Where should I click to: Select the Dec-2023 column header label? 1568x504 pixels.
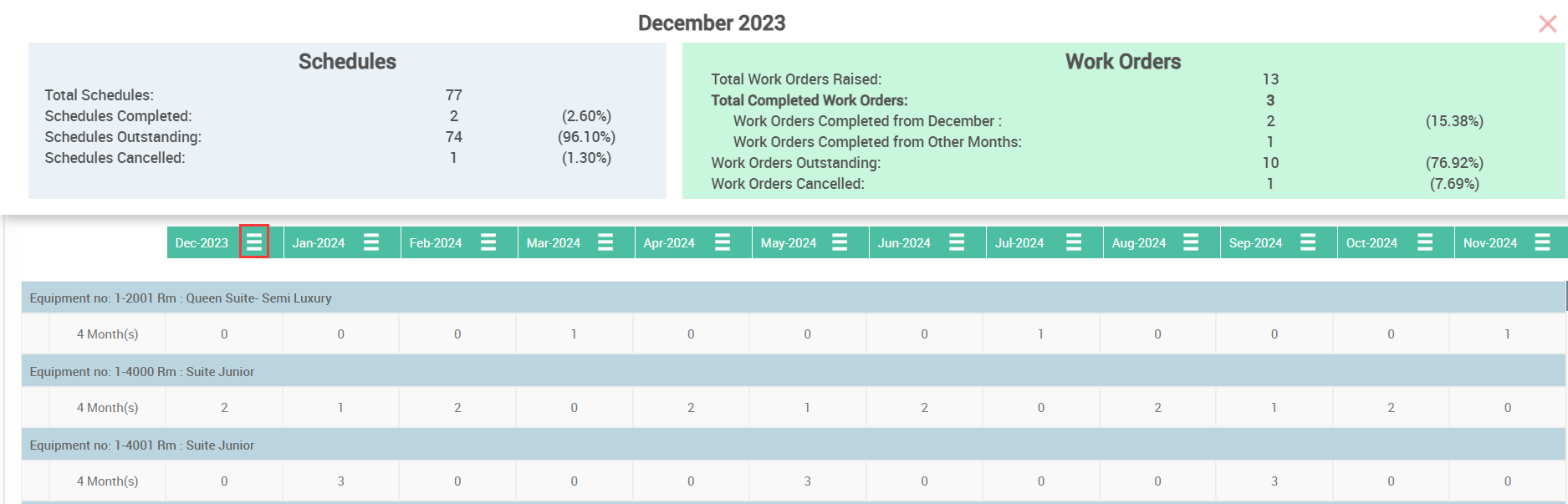(x=202, y=243)
